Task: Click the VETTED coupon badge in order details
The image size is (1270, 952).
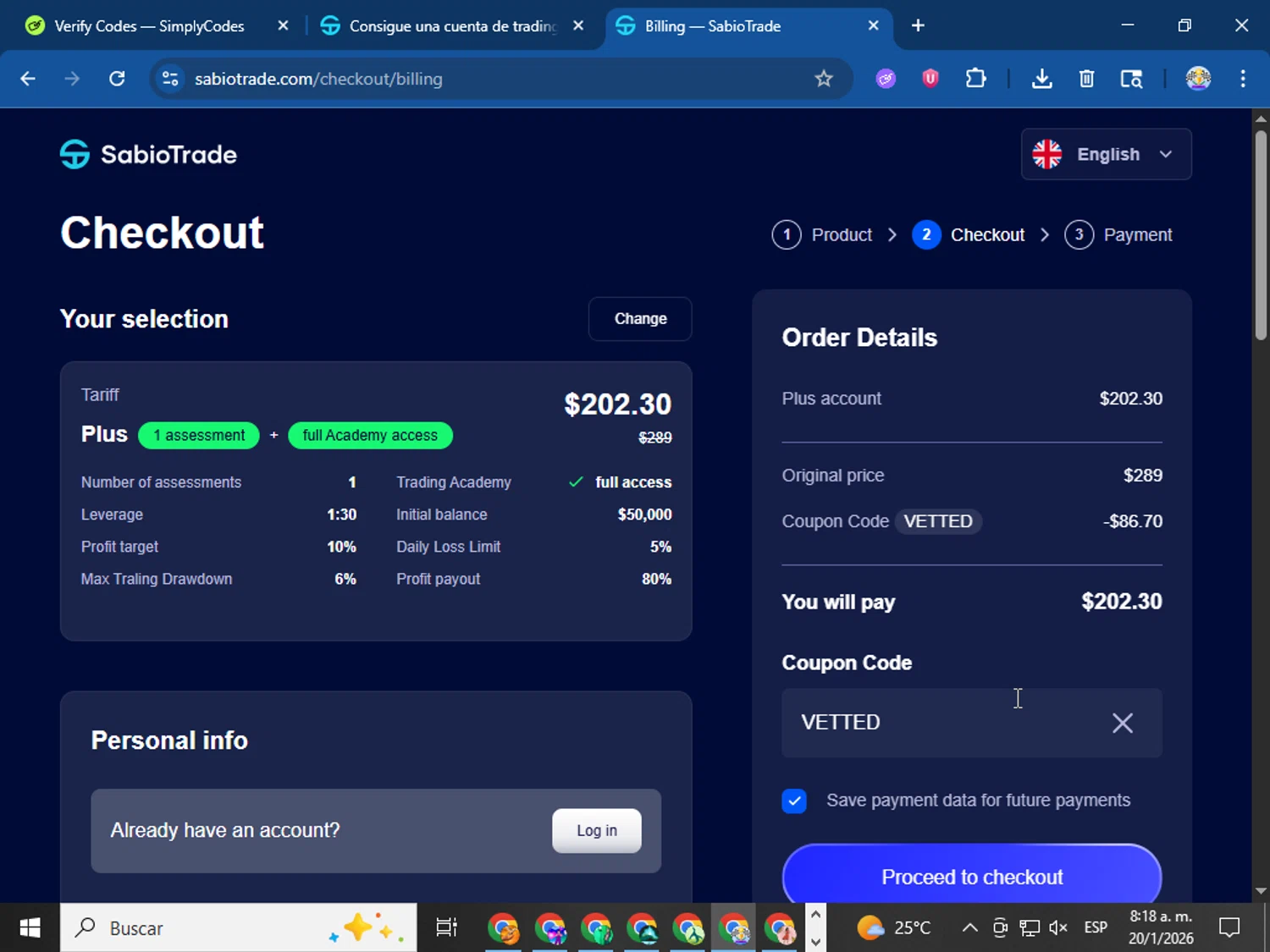Action: point(938,521)
